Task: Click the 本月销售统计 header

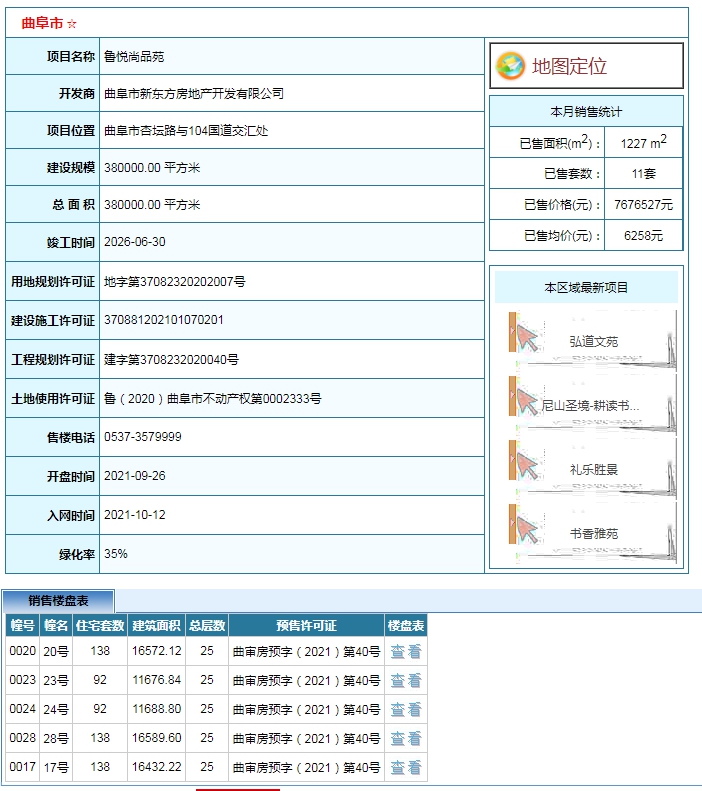Action: [587, 111]
